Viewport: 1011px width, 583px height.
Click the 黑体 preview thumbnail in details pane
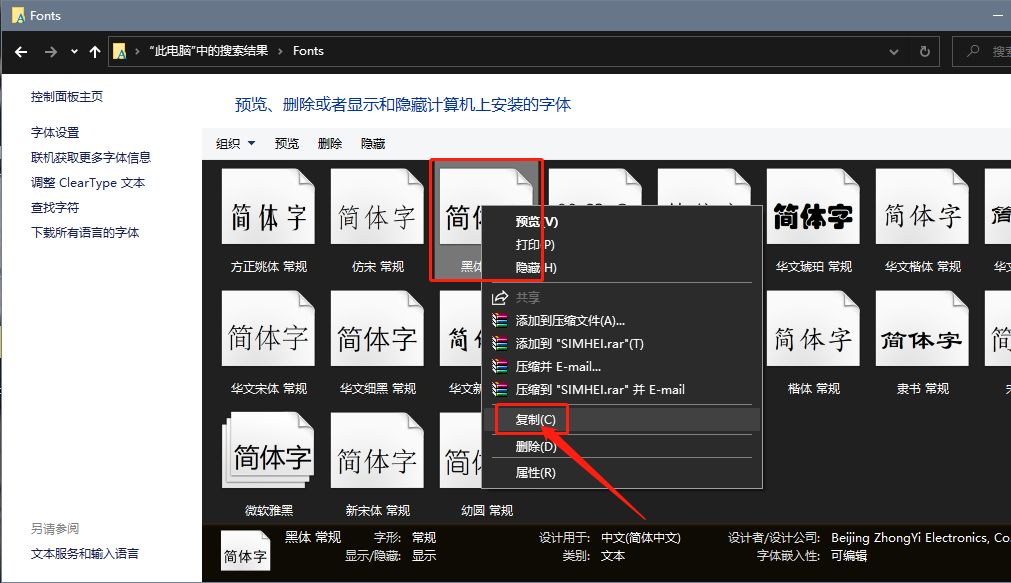pos(245,551)
